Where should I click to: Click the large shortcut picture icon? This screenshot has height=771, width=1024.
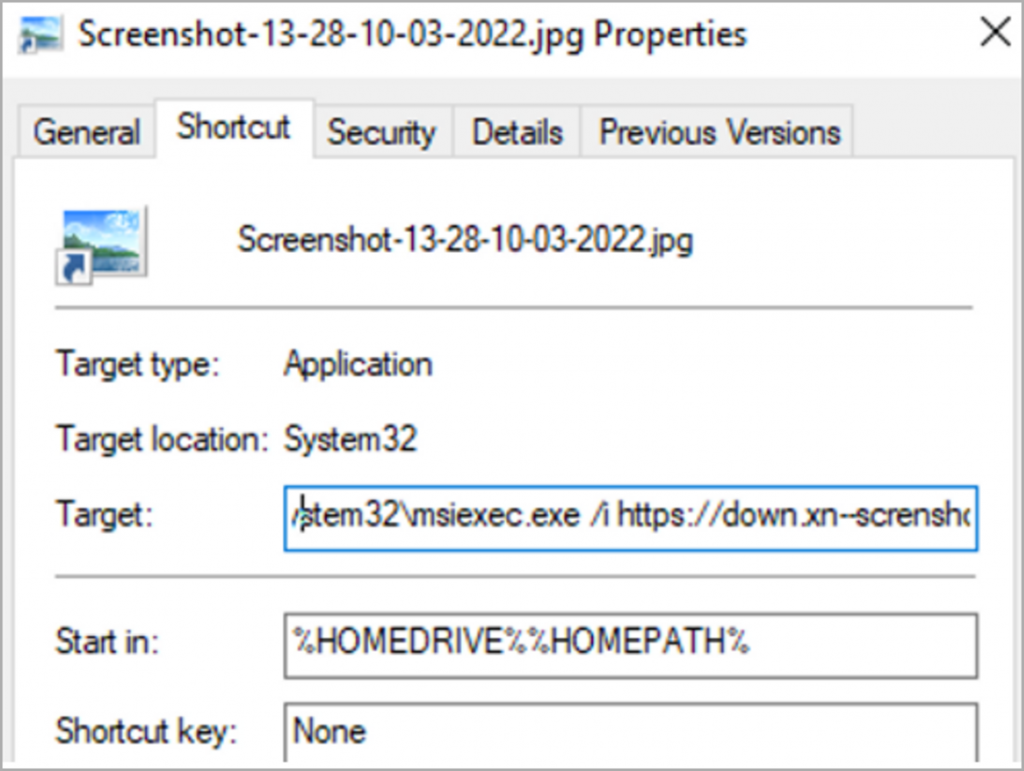(x=102, y=244)
